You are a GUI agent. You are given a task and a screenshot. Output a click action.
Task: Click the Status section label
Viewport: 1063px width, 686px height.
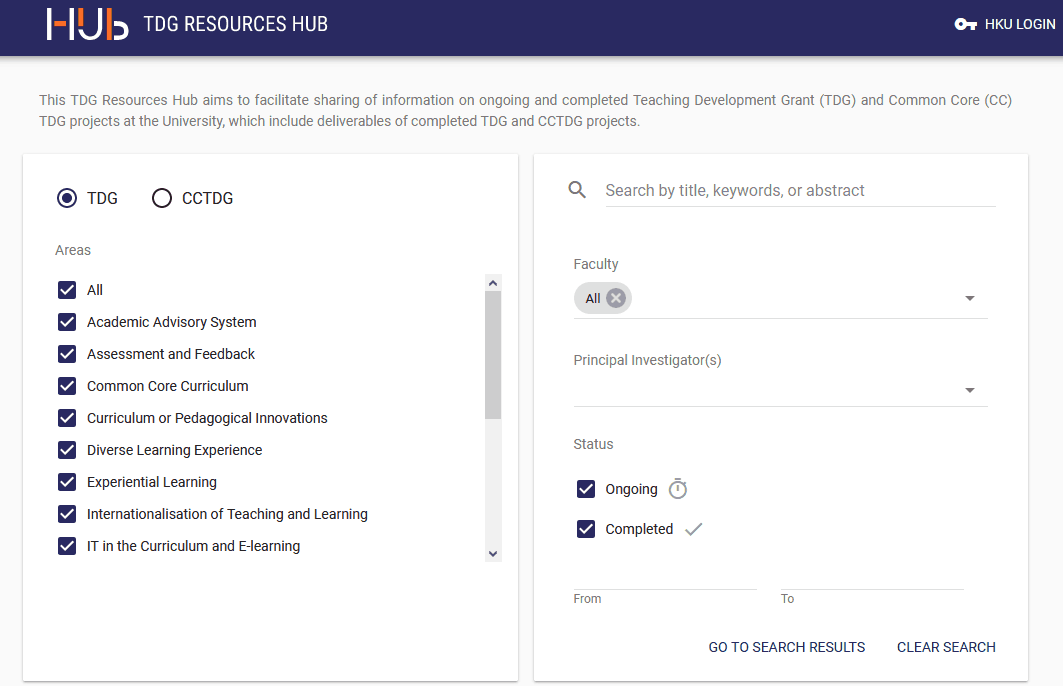[593, 444]
